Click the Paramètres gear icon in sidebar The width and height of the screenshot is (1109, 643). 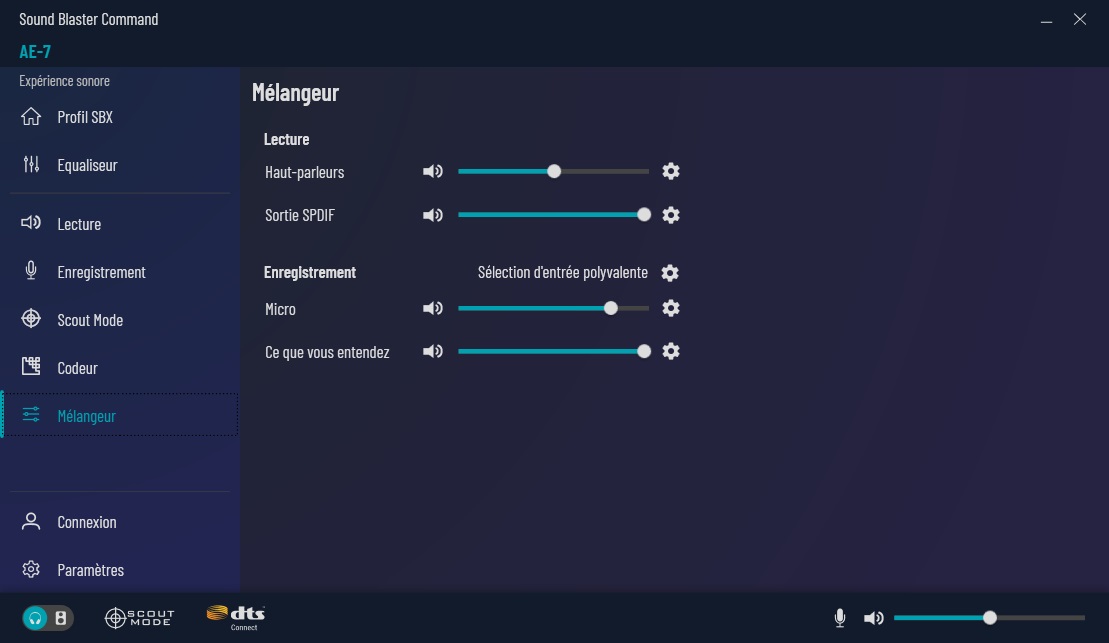31,569
